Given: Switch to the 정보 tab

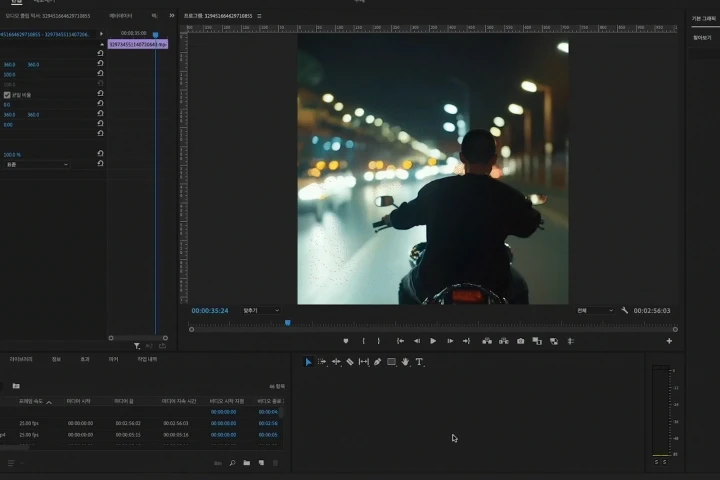Looking at the screenshot, I should tap(56, 359).
